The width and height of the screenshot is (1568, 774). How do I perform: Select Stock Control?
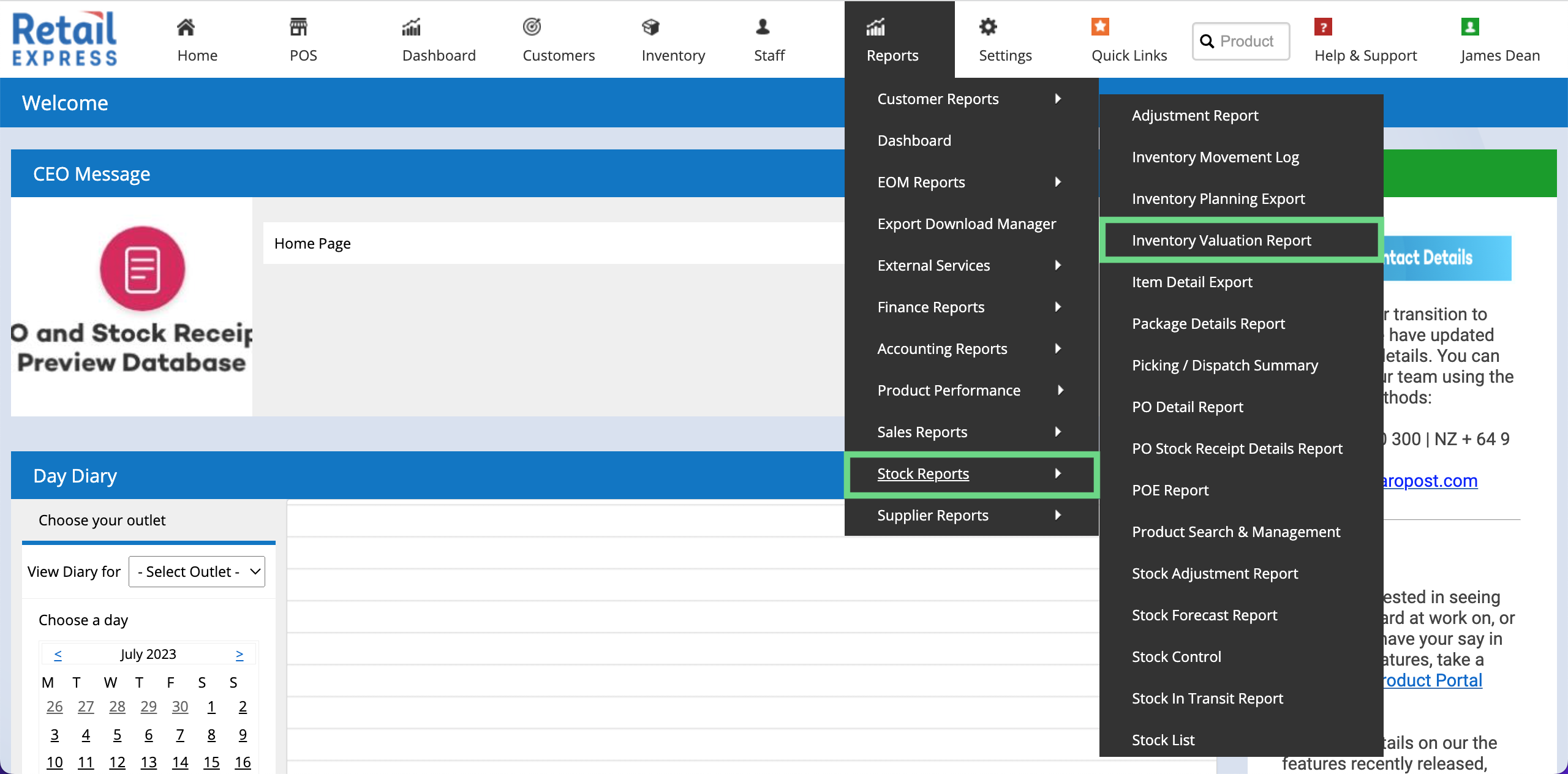[1177, 656]
